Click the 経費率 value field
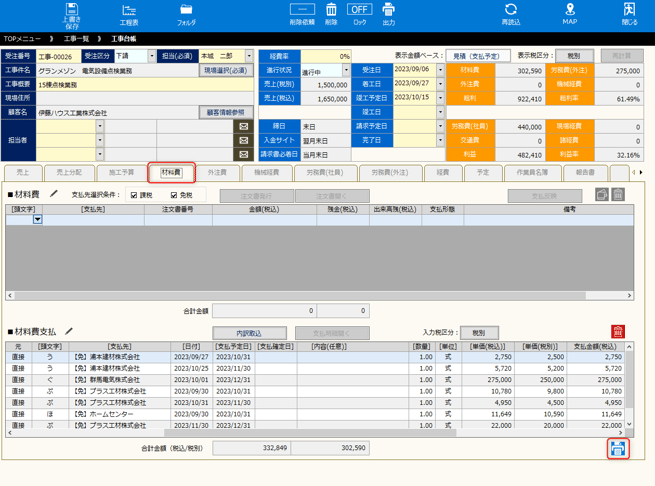The width and height of the screenshot is (655, 486). click(326, 56)
